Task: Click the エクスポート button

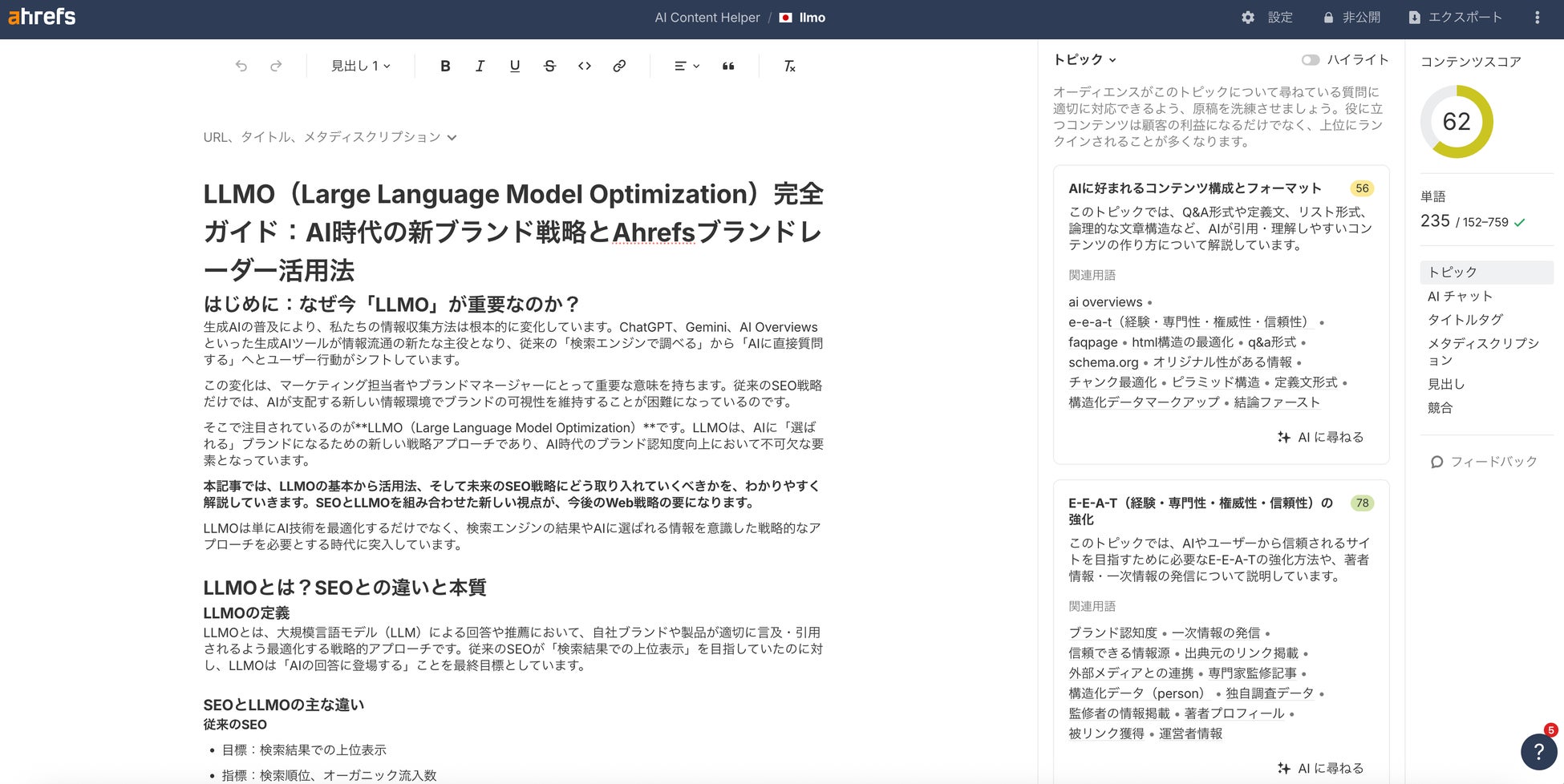Action: click(1456, 18)
